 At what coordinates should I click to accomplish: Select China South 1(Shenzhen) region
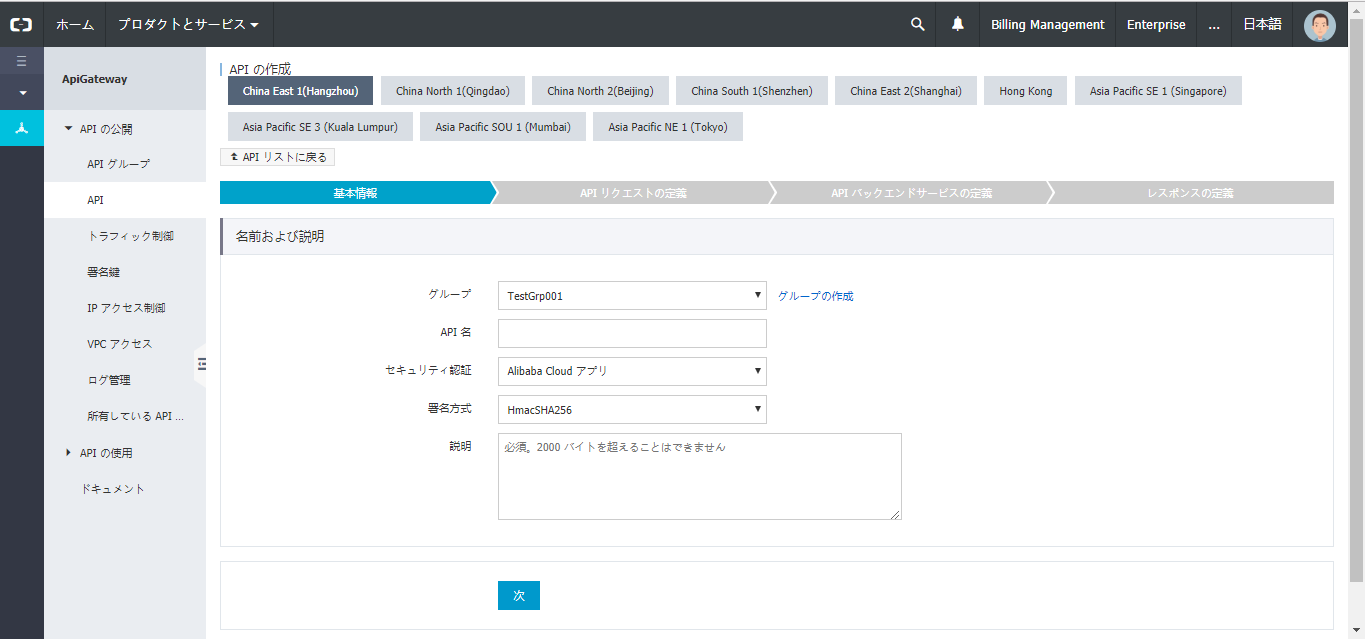click(752, 91)
